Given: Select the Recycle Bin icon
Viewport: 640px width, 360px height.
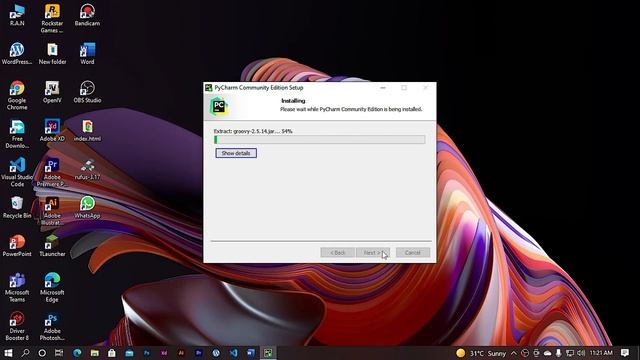Looking at the screenshot, I should 17,207.
